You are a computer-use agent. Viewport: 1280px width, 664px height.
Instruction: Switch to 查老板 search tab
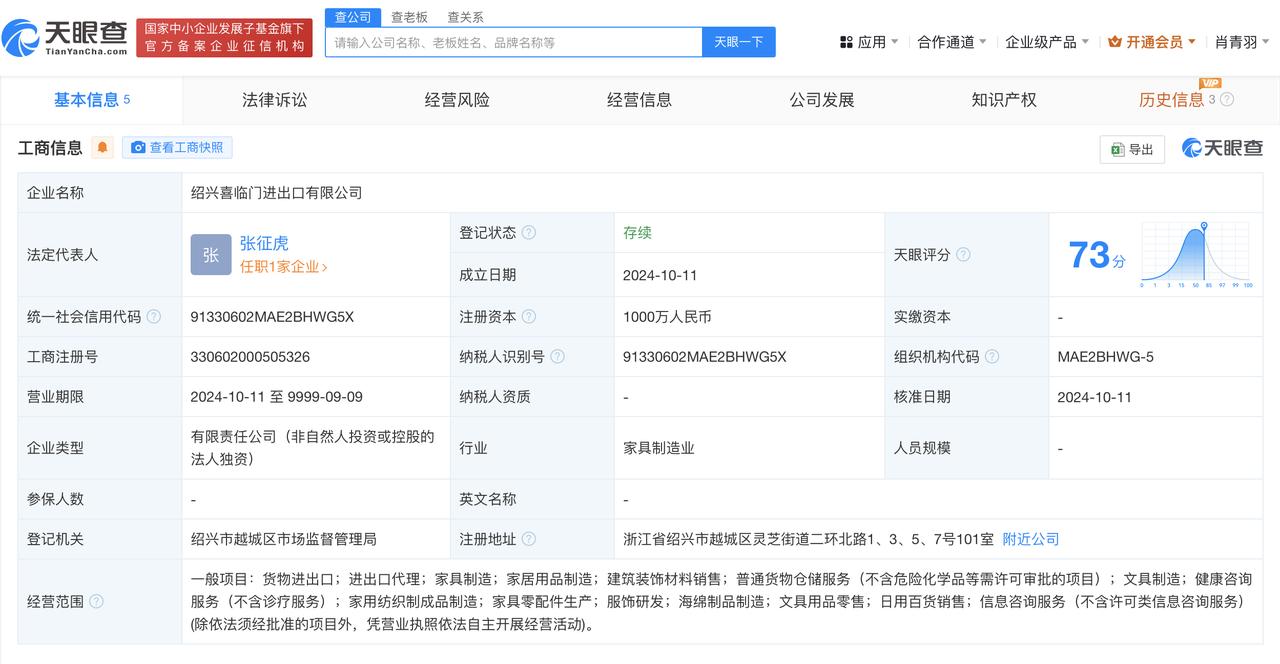tap(409, 17)
